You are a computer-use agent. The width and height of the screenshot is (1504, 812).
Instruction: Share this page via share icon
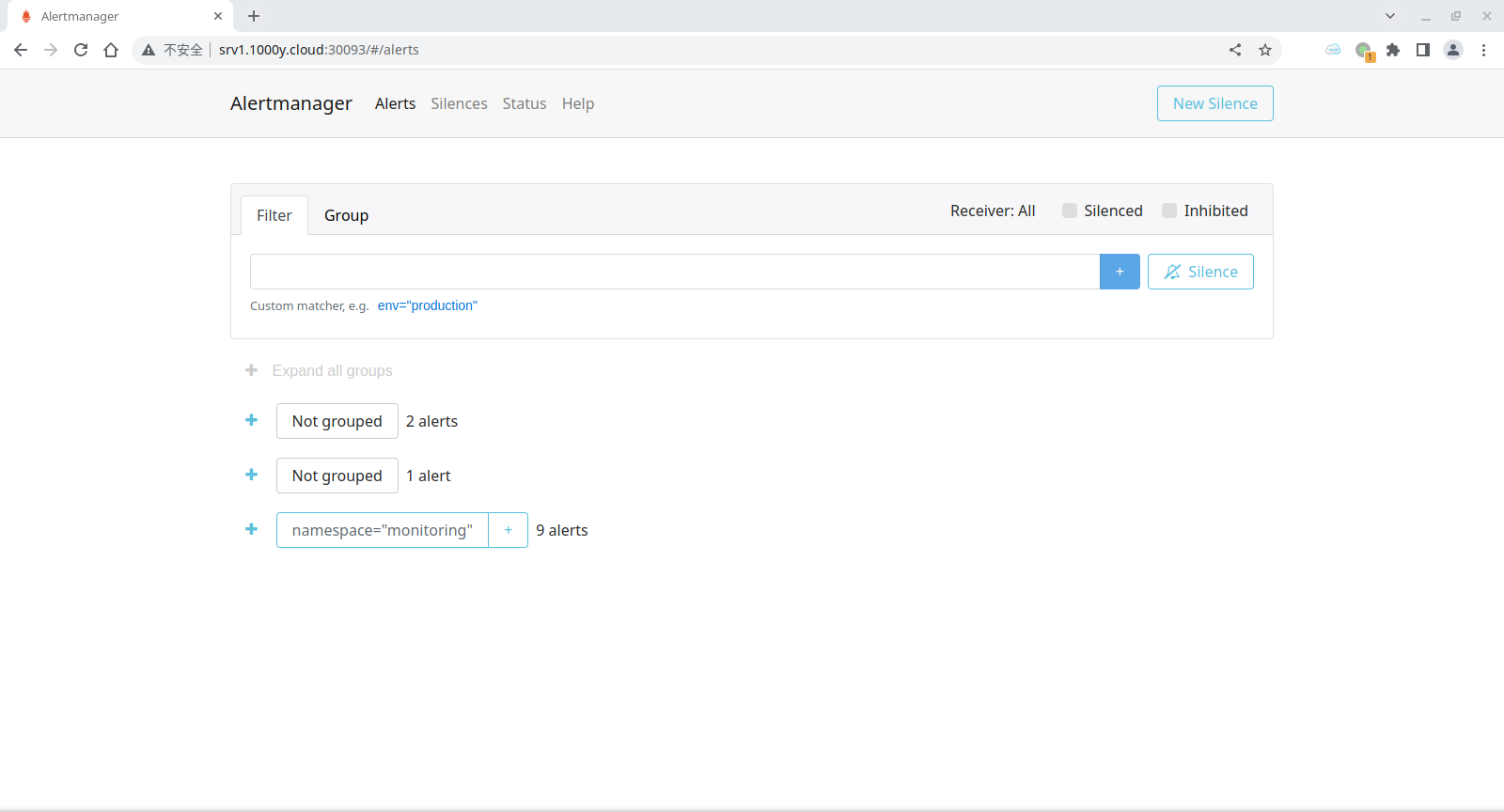[x=1235, y=50]
